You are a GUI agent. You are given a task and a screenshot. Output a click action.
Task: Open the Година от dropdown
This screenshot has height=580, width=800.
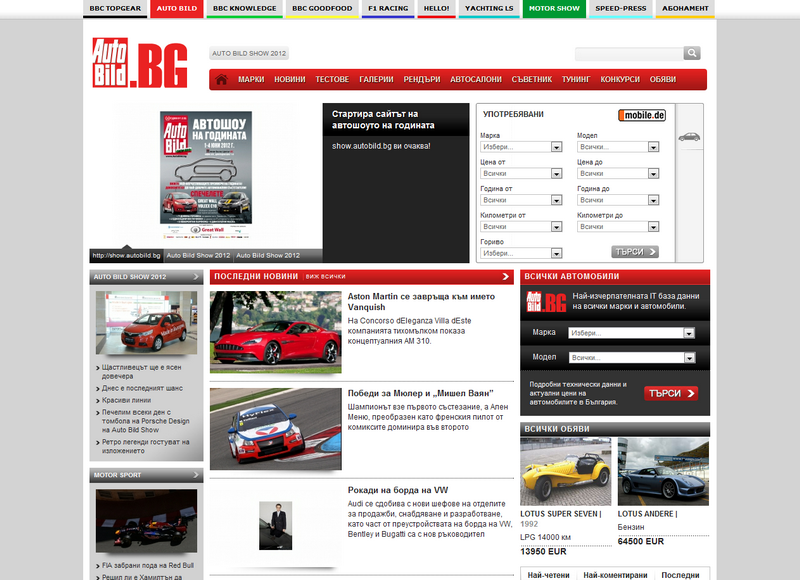click(521, 200)
